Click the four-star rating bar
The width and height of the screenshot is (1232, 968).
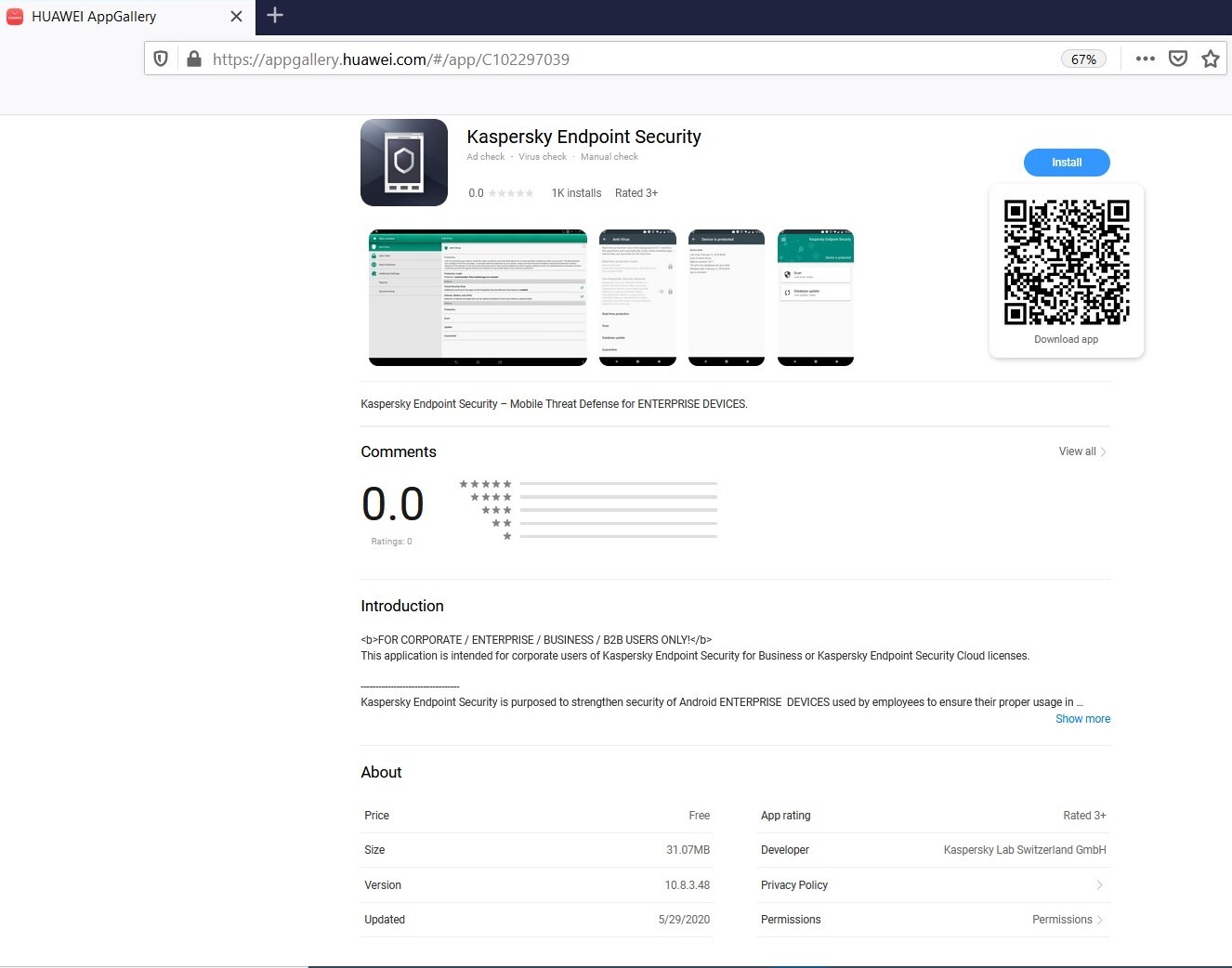(618, 497)
